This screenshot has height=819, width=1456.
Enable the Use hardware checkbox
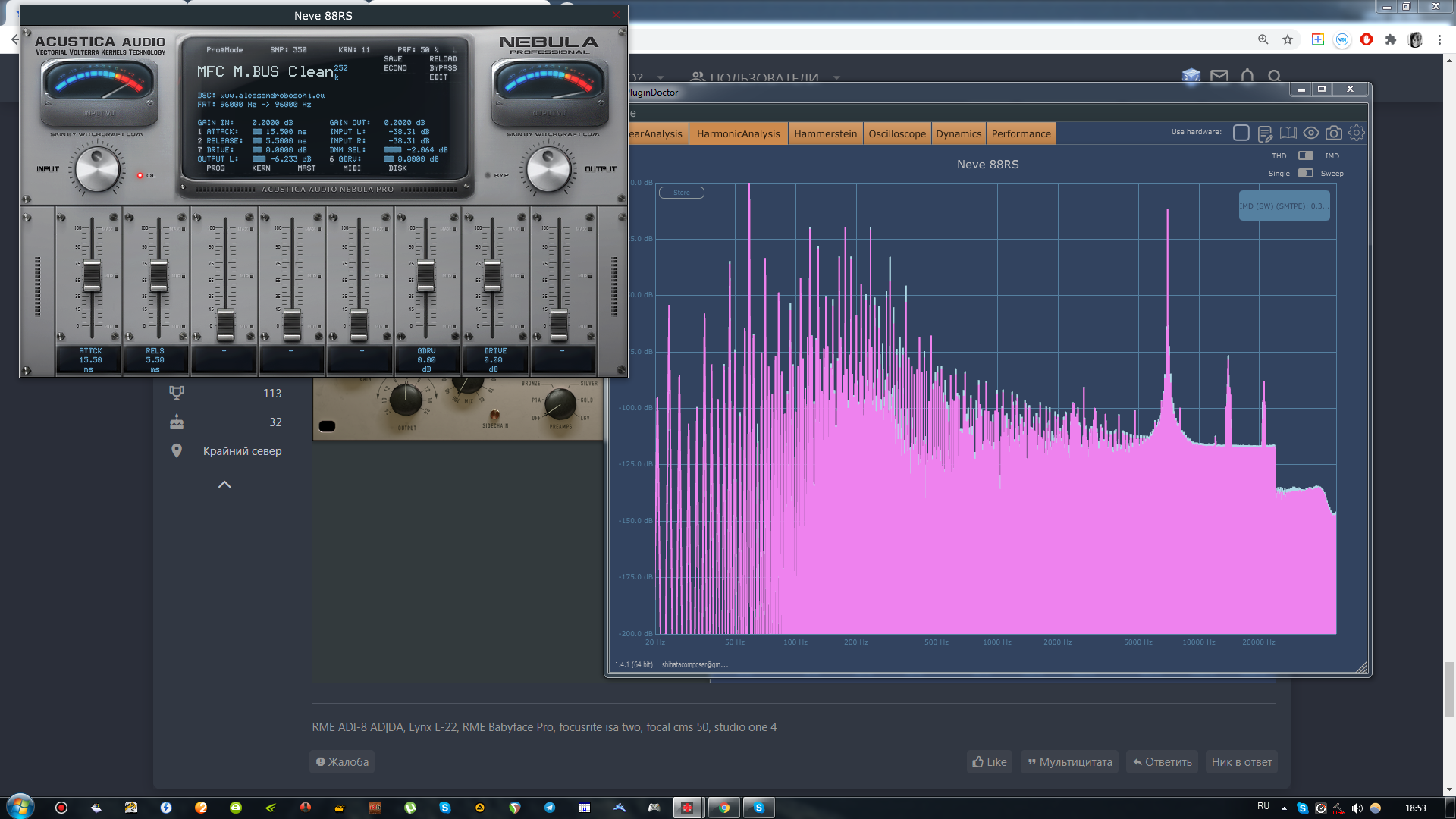[x=1241, y=133]
